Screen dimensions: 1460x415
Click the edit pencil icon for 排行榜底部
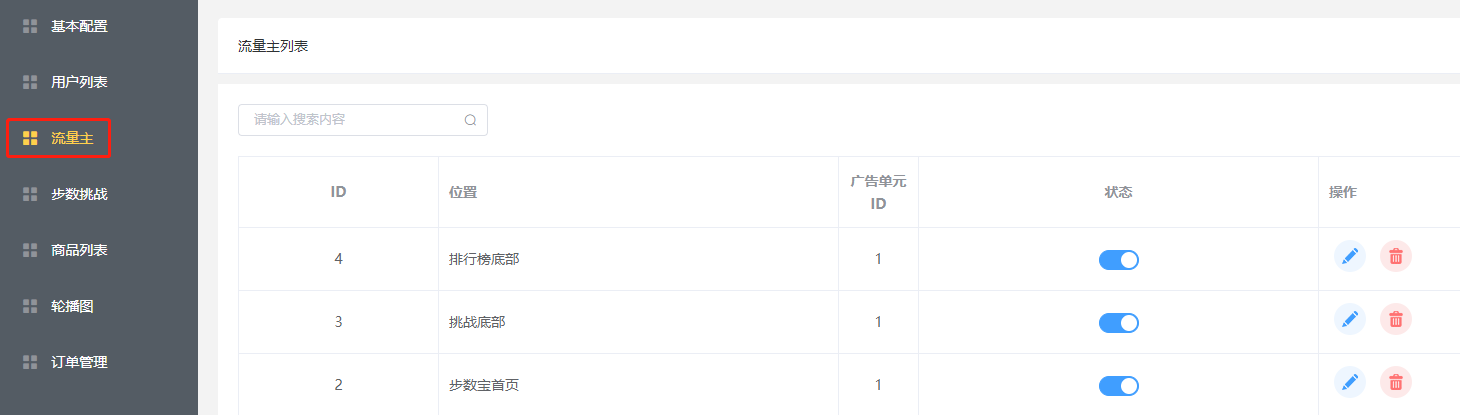tap(1350, 257)
